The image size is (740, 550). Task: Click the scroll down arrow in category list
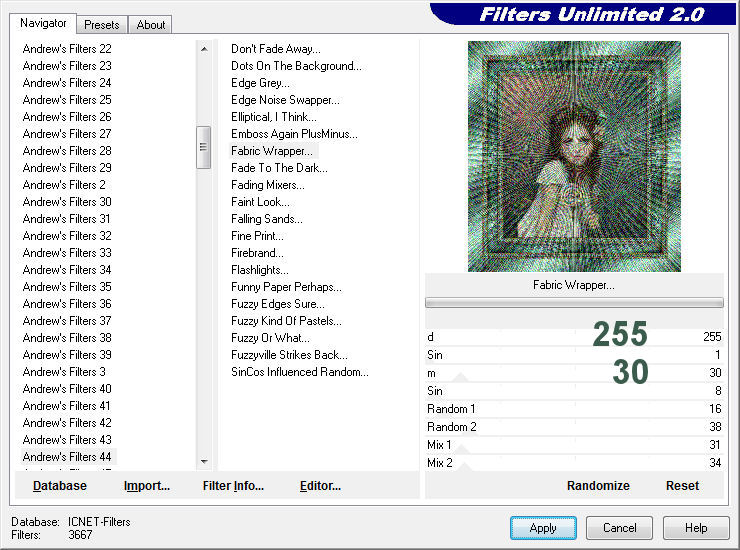click(204, 461)
